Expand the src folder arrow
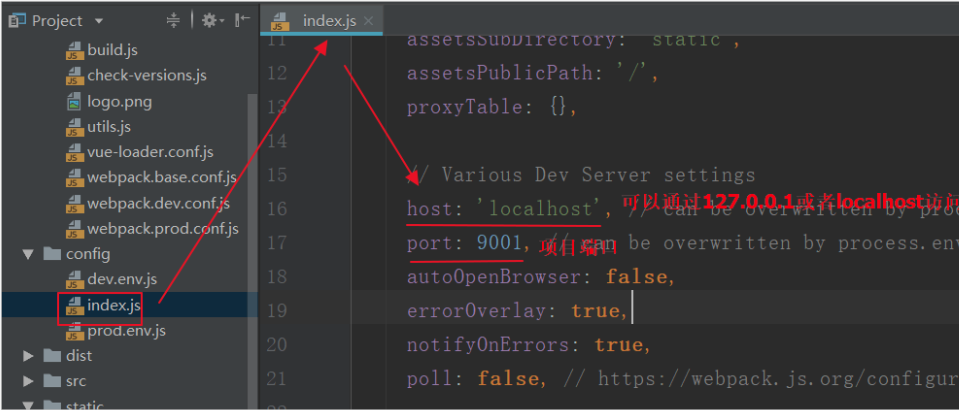Viewport: 959px width, 410px height. click(x=28, y=381)
